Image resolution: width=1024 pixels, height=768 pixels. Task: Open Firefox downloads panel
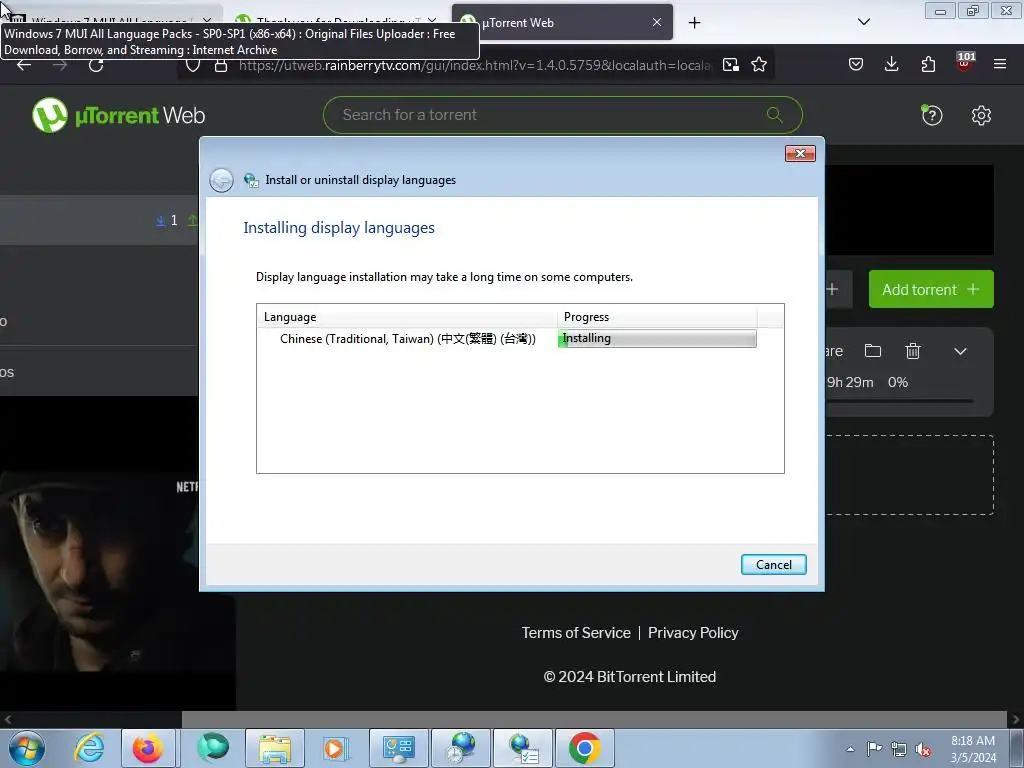[891, 64]
